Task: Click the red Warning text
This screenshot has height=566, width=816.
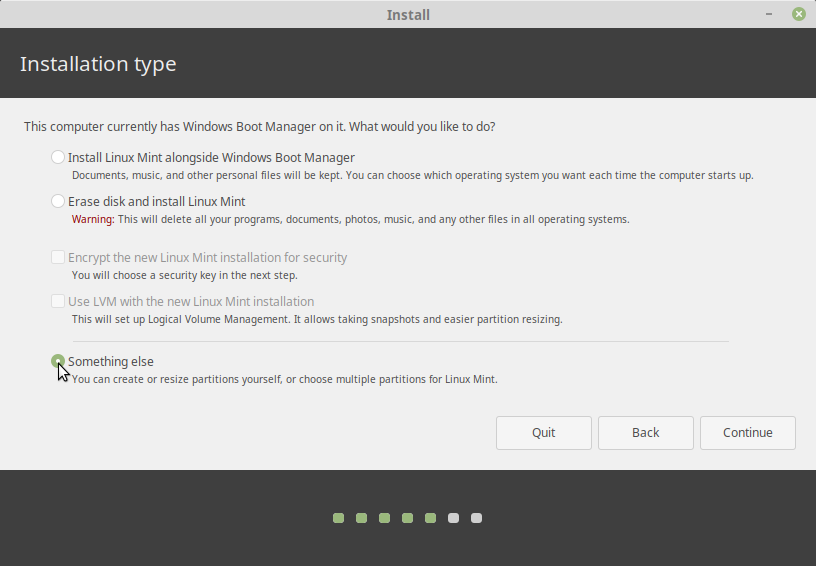Action: point(93,219)
